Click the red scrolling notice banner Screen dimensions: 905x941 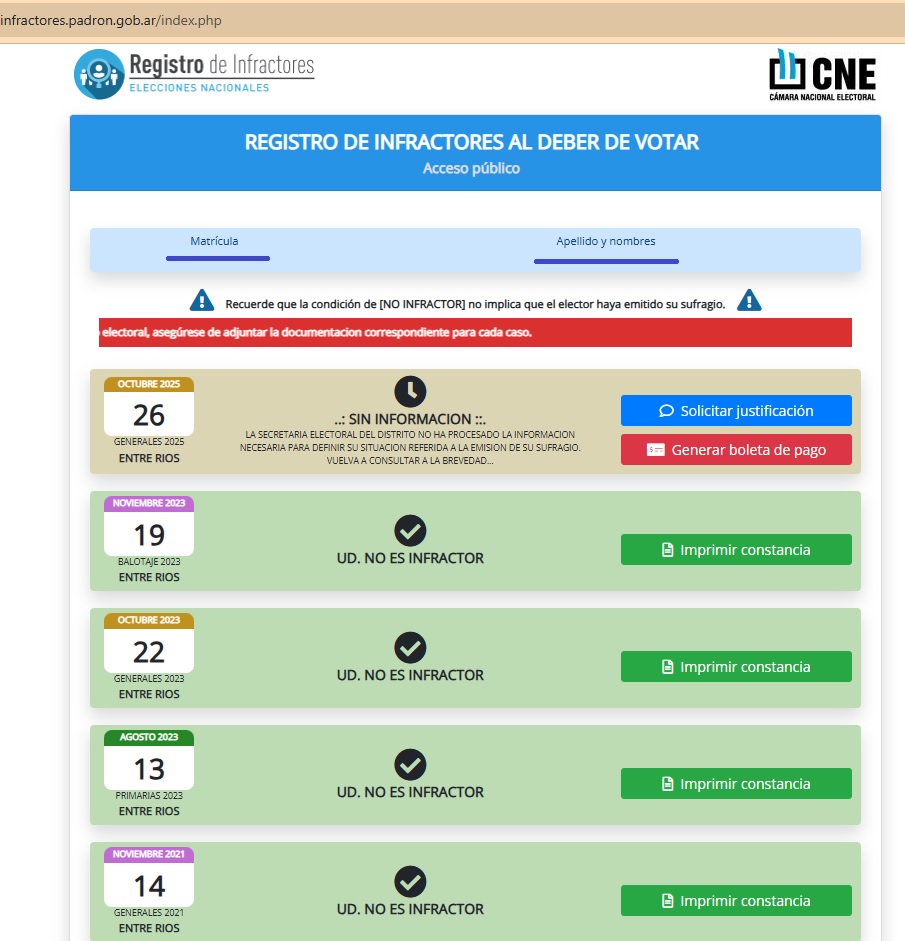pos(475,333)
